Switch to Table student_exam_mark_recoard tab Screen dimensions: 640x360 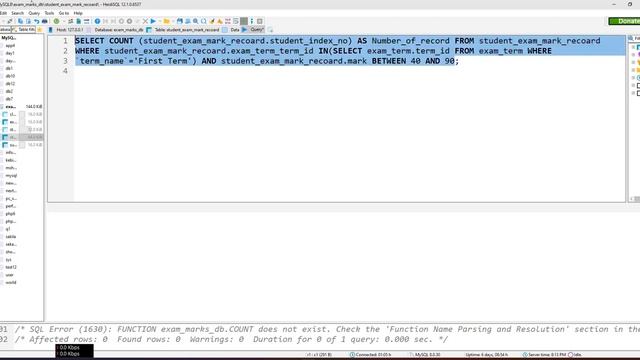pos(183,30)
